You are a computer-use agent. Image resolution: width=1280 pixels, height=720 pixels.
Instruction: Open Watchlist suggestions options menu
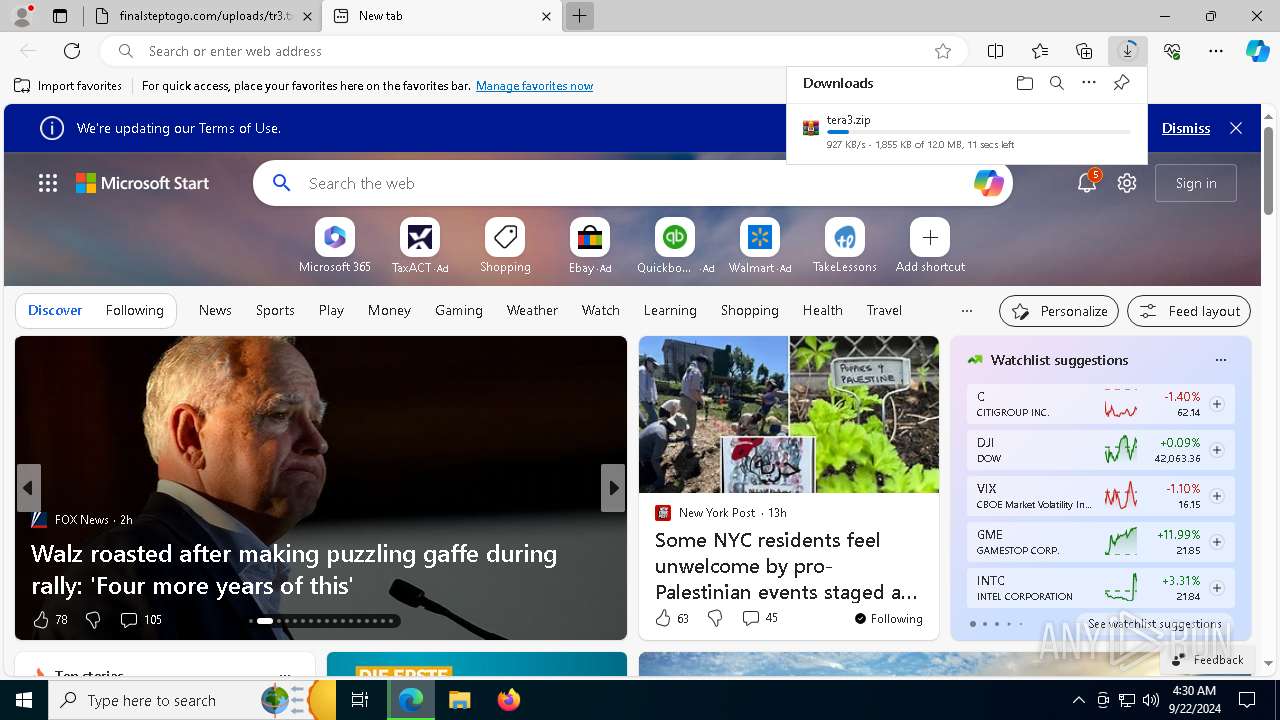pos(1220,360)
